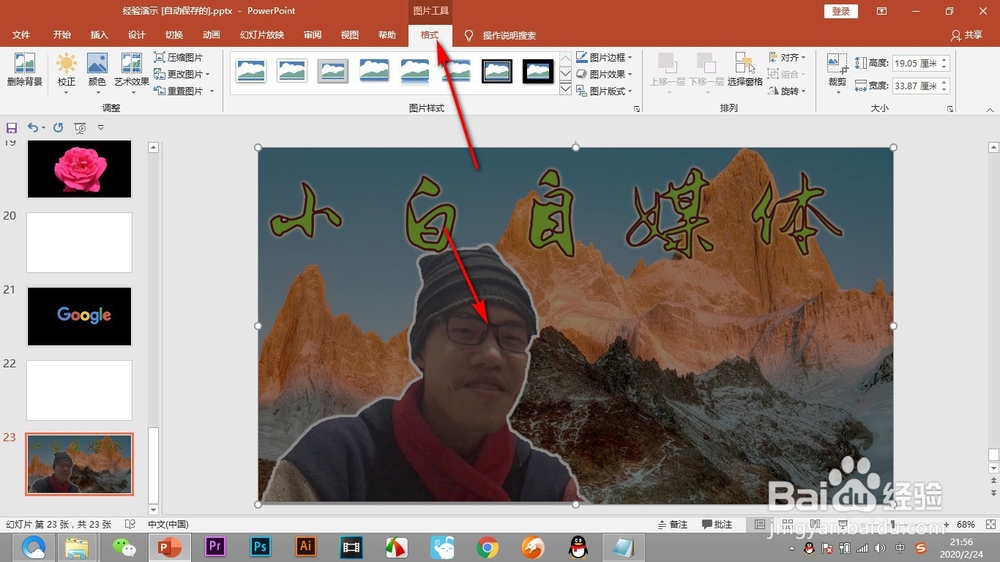Image resolution: width=1000 pixels, height=562 pixels.
Task: Click the Remove Background (删除背景) icon
Action: coord(24,70)
